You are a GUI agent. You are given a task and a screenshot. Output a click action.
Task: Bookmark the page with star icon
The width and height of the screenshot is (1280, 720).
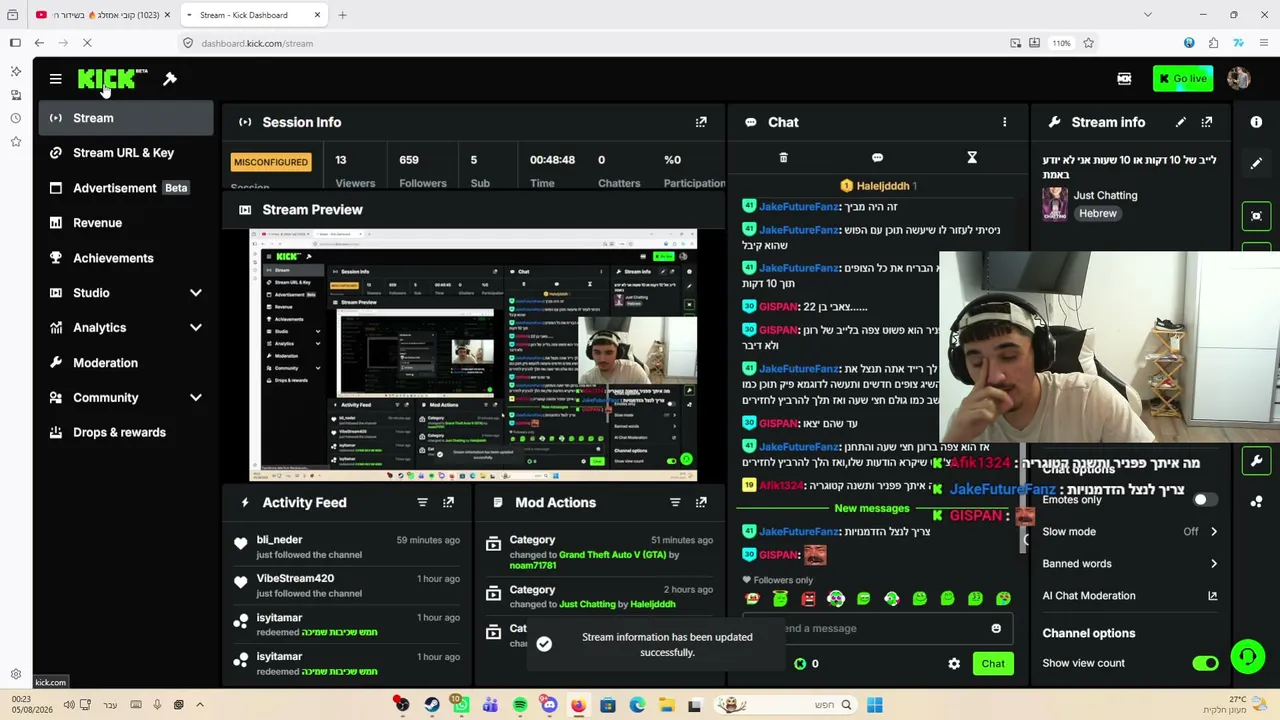[x=1088, y=43]
